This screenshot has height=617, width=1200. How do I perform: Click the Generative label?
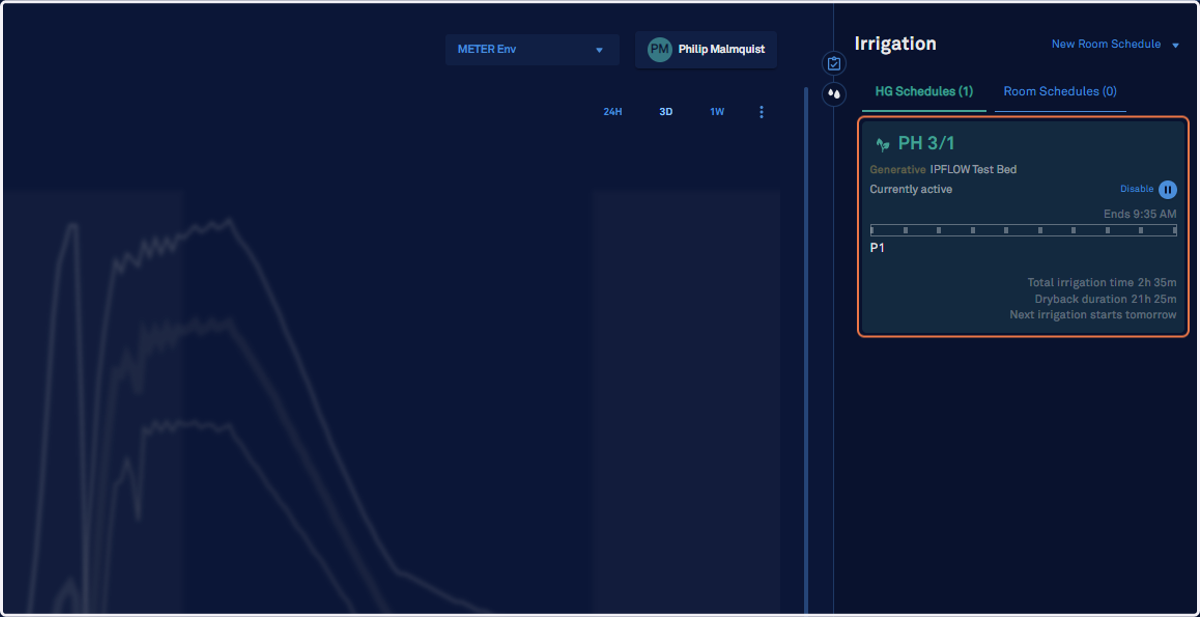tap(898, 169)
